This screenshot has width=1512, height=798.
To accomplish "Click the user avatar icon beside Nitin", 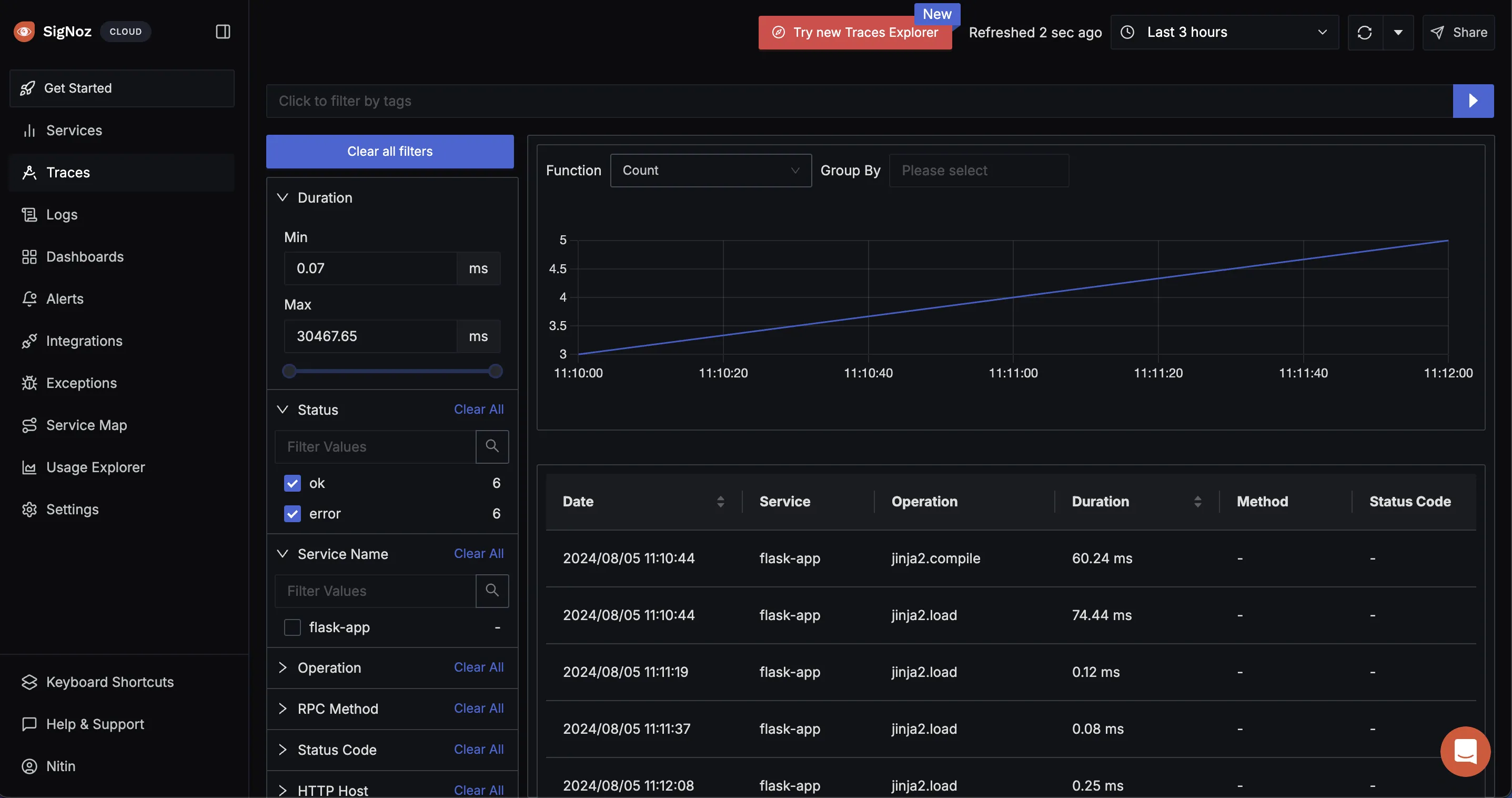I will pos(29,766).
